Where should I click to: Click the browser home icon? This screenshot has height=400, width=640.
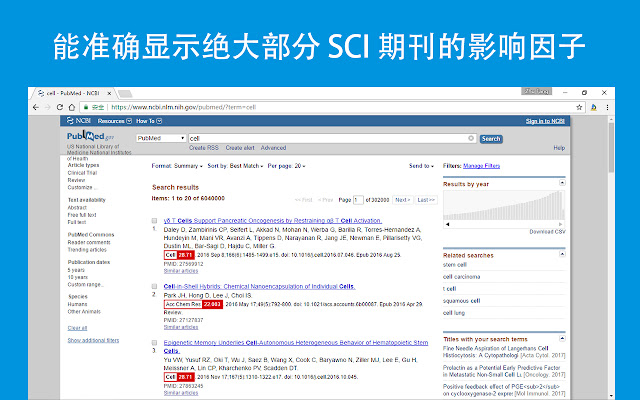click(72, 107)
